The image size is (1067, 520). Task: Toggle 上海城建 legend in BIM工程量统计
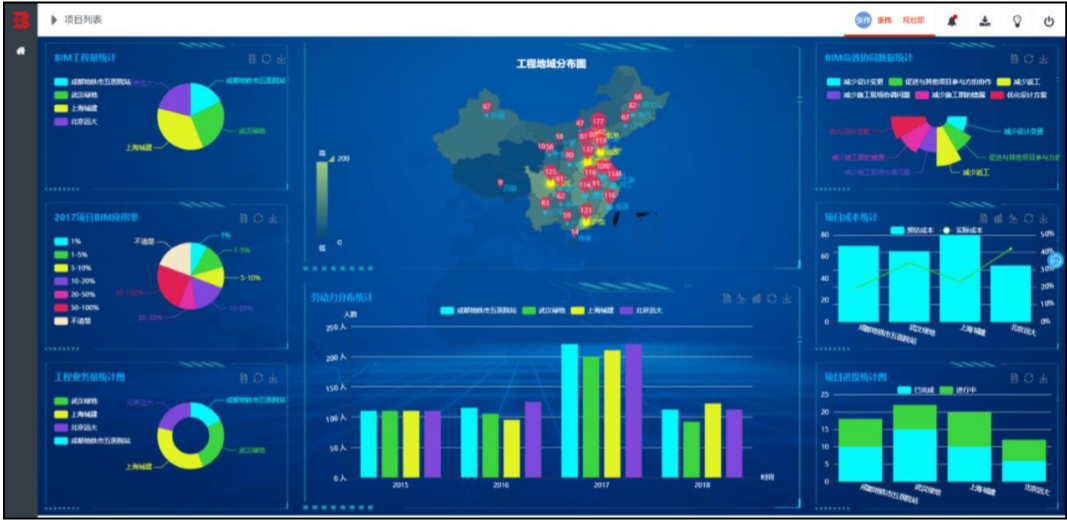pos(74,109)
